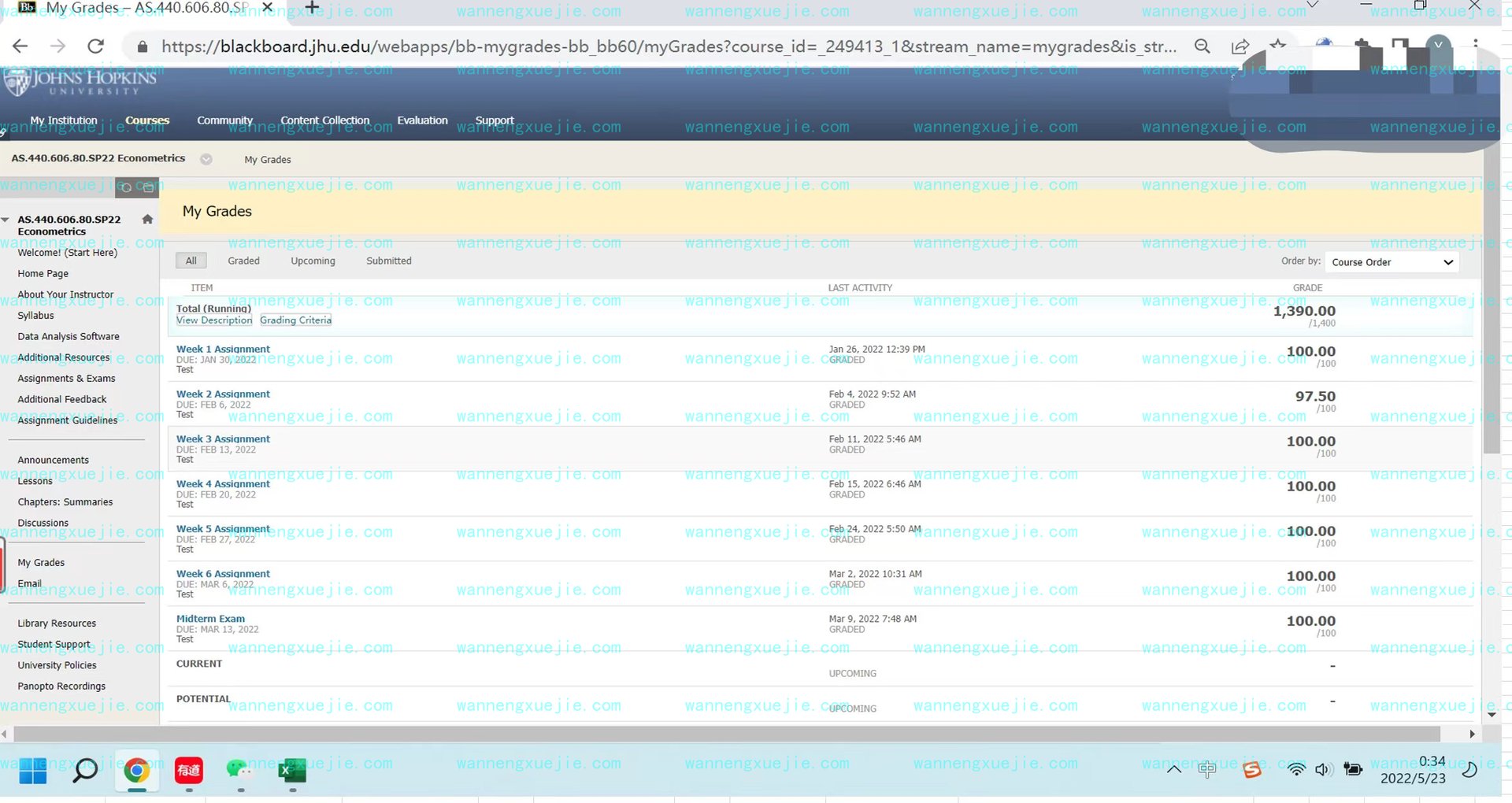Show hidden tray icons chevron
The width and height of the screenshot is (1512, 803).
click(1173, 770)
